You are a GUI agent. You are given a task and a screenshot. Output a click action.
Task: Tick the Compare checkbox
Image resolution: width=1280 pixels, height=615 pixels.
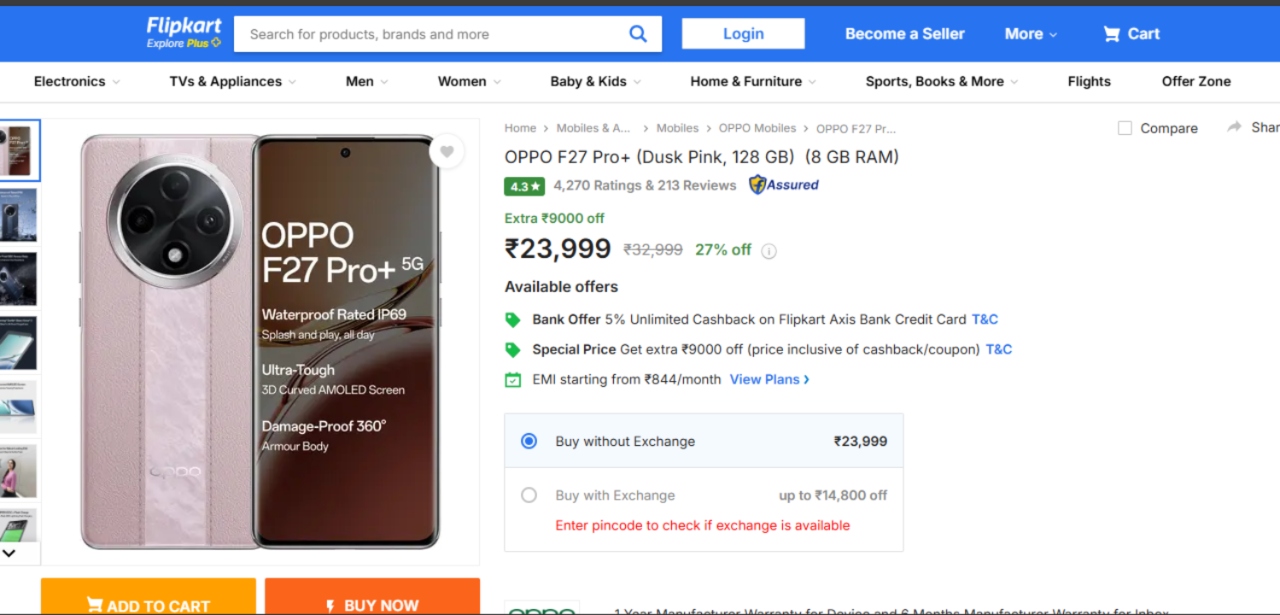[x=1125, y=128]
